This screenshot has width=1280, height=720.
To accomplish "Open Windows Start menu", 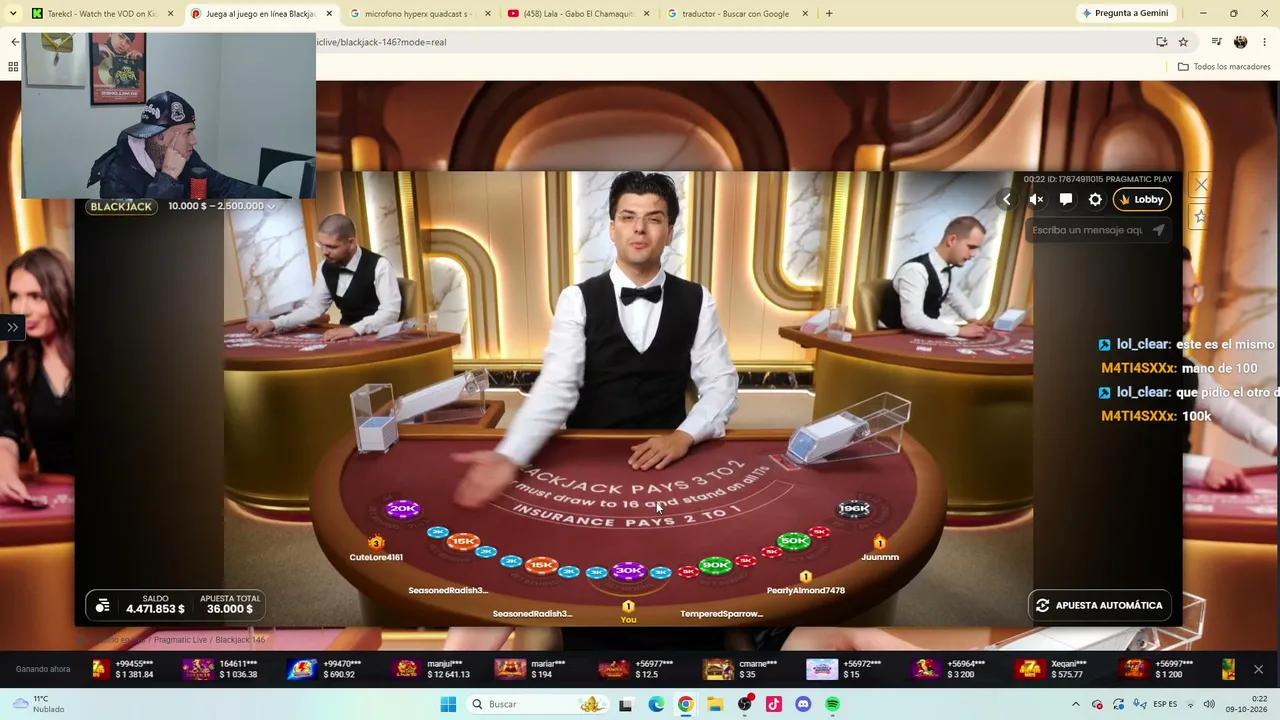I will (x=448, y=704).
